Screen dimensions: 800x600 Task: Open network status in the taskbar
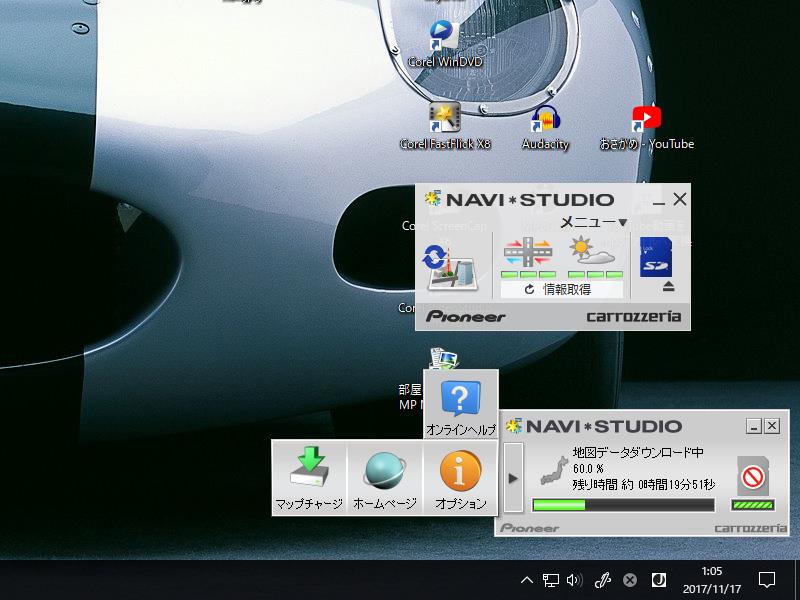[x=551, y=580]
